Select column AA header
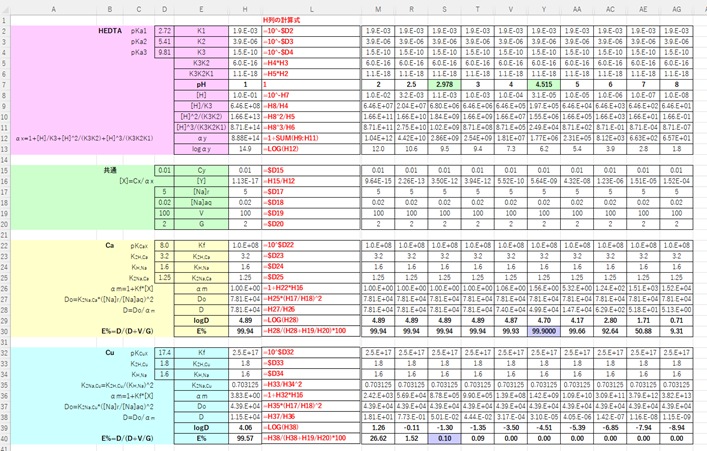707x451 pixels. [577, 9]
